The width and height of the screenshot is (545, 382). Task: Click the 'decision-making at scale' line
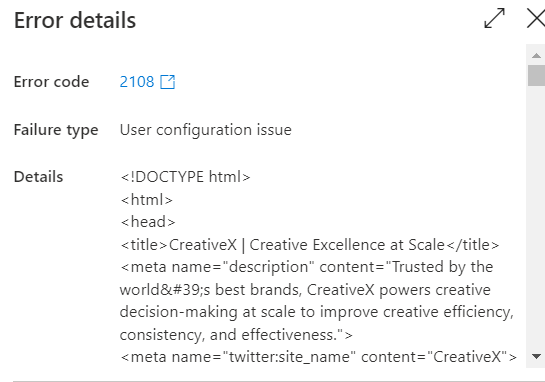317,312
